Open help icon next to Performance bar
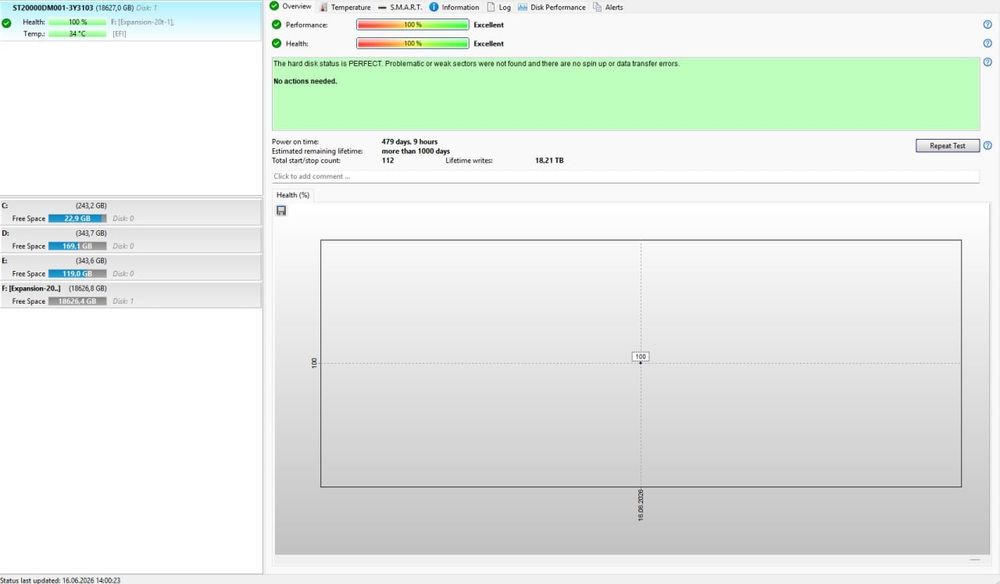The width and height of the screenshot is (1000, 584). (x=987, y=25)
